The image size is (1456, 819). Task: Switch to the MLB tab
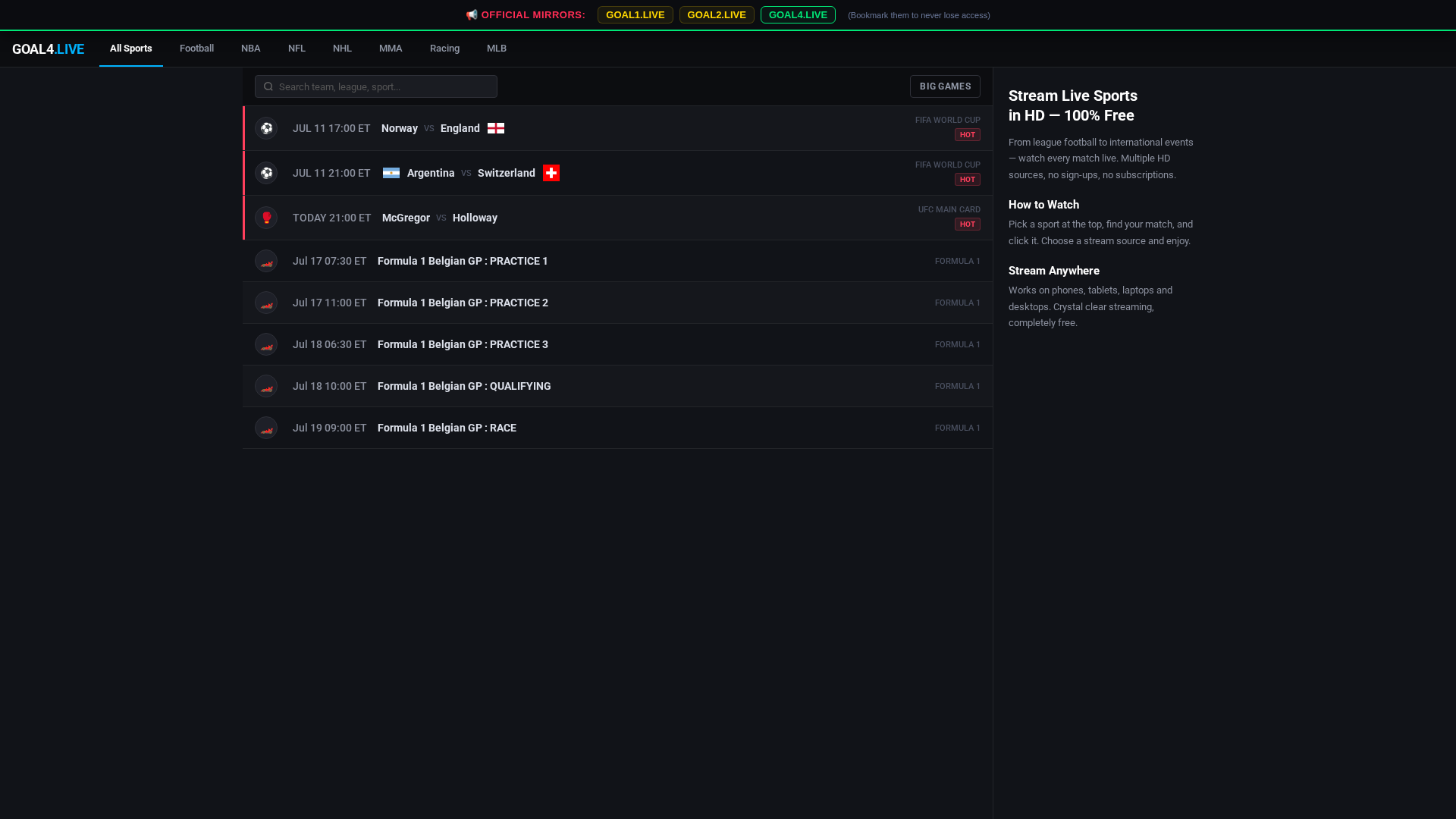point(497,49)
